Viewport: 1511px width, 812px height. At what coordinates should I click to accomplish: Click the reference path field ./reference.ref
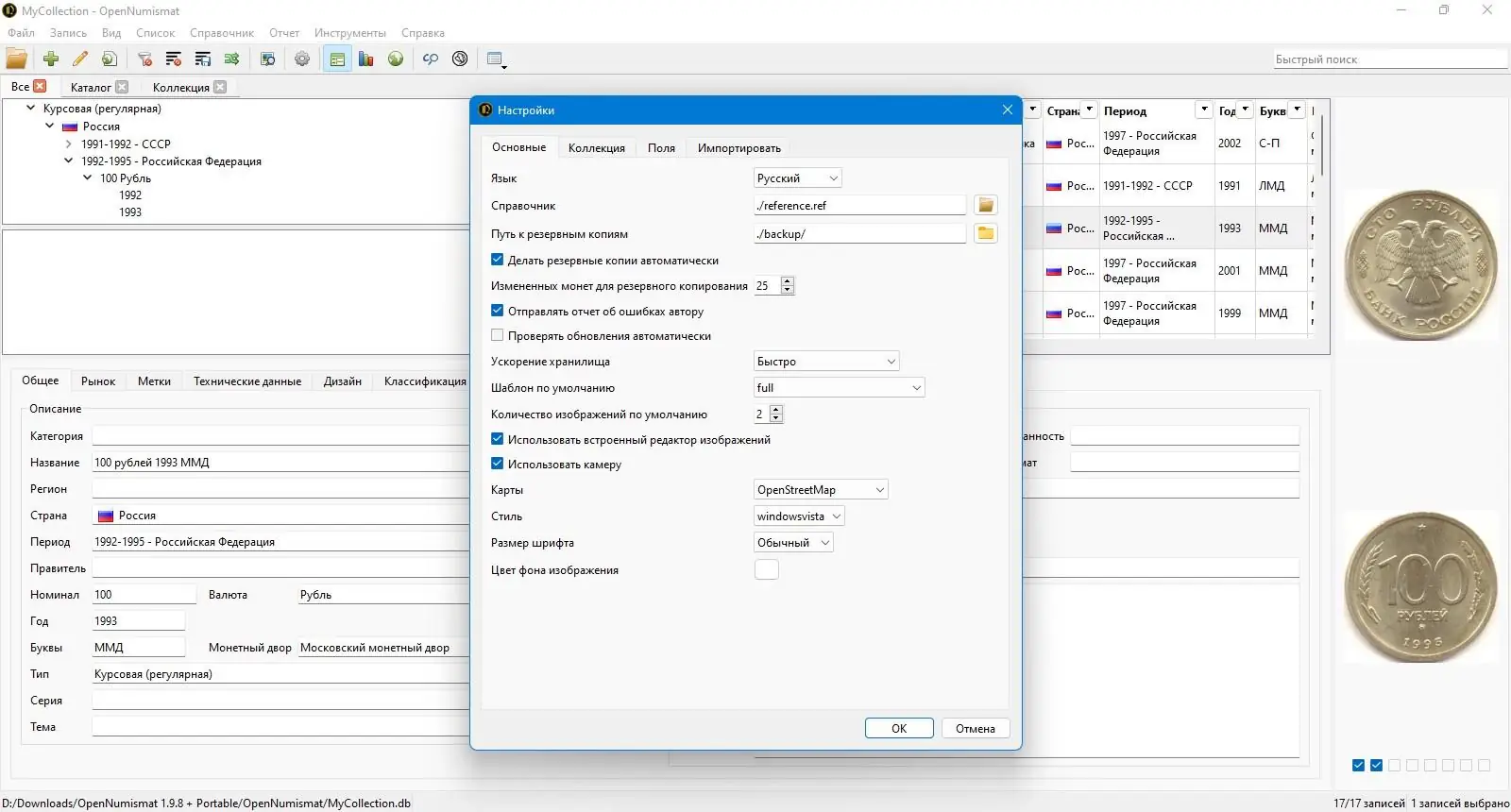coord(859,205)
